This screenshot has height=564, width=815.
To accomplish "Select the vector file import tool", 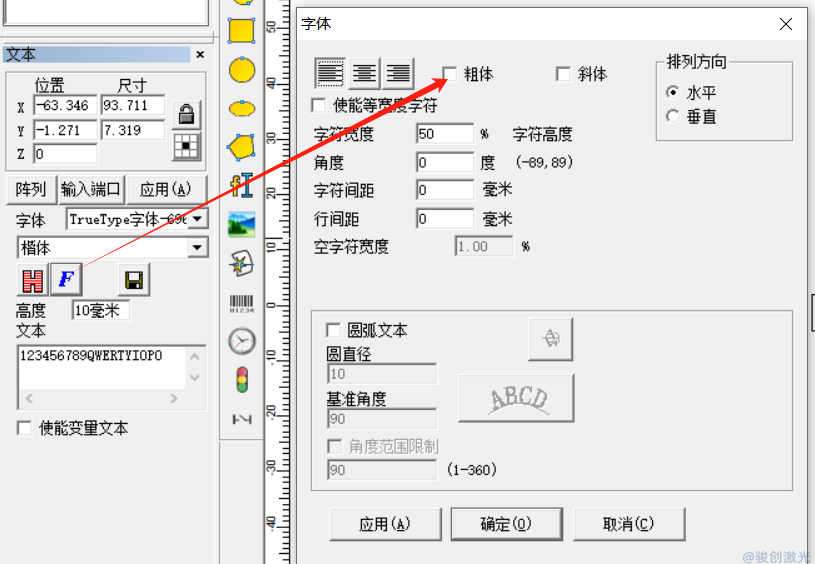I will click(242, 264).
